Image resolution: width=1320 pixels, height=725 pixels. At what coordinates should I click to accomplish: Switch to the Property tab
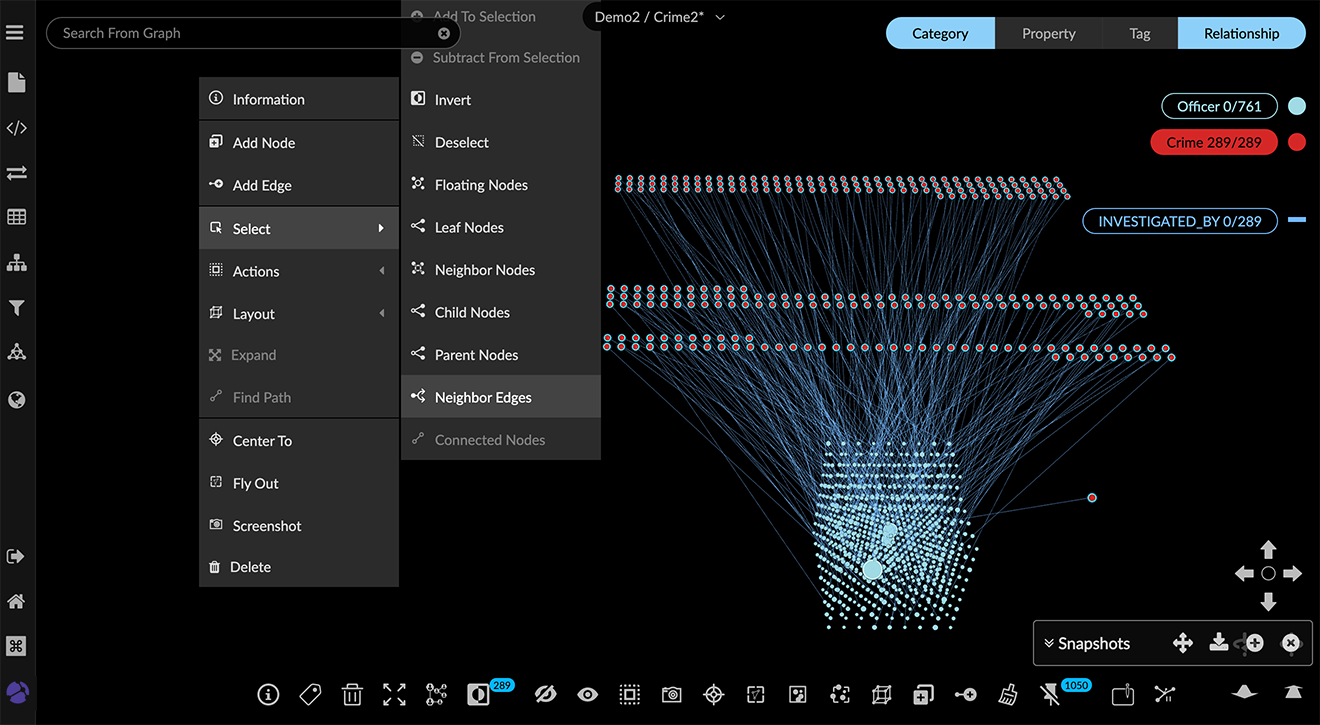click(x=1048, y=33)
